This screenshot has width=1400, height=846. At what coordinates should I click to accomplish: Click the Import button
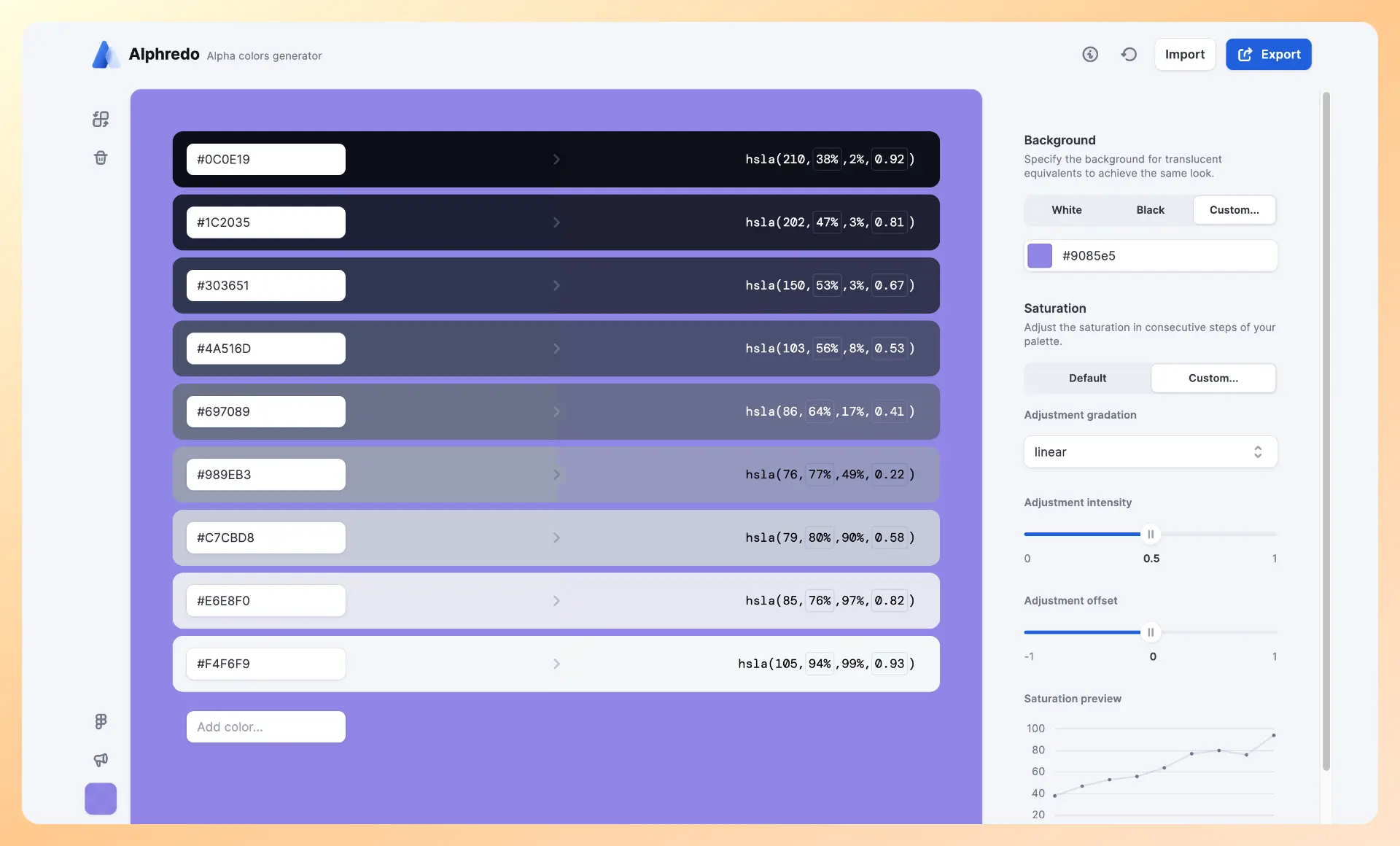pos(1184,55)
